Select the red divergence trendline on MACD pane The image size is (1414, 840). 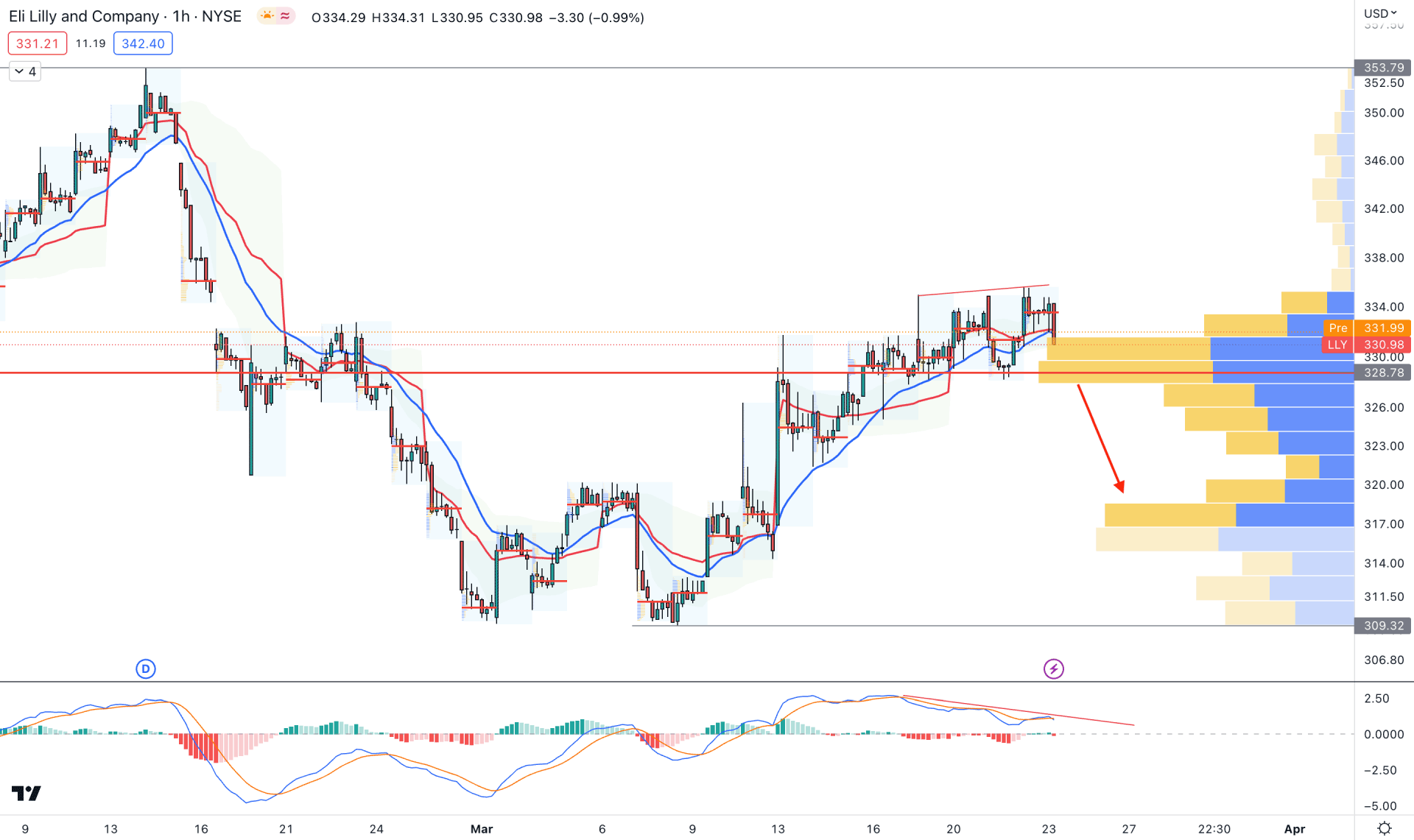point(1018,710)
